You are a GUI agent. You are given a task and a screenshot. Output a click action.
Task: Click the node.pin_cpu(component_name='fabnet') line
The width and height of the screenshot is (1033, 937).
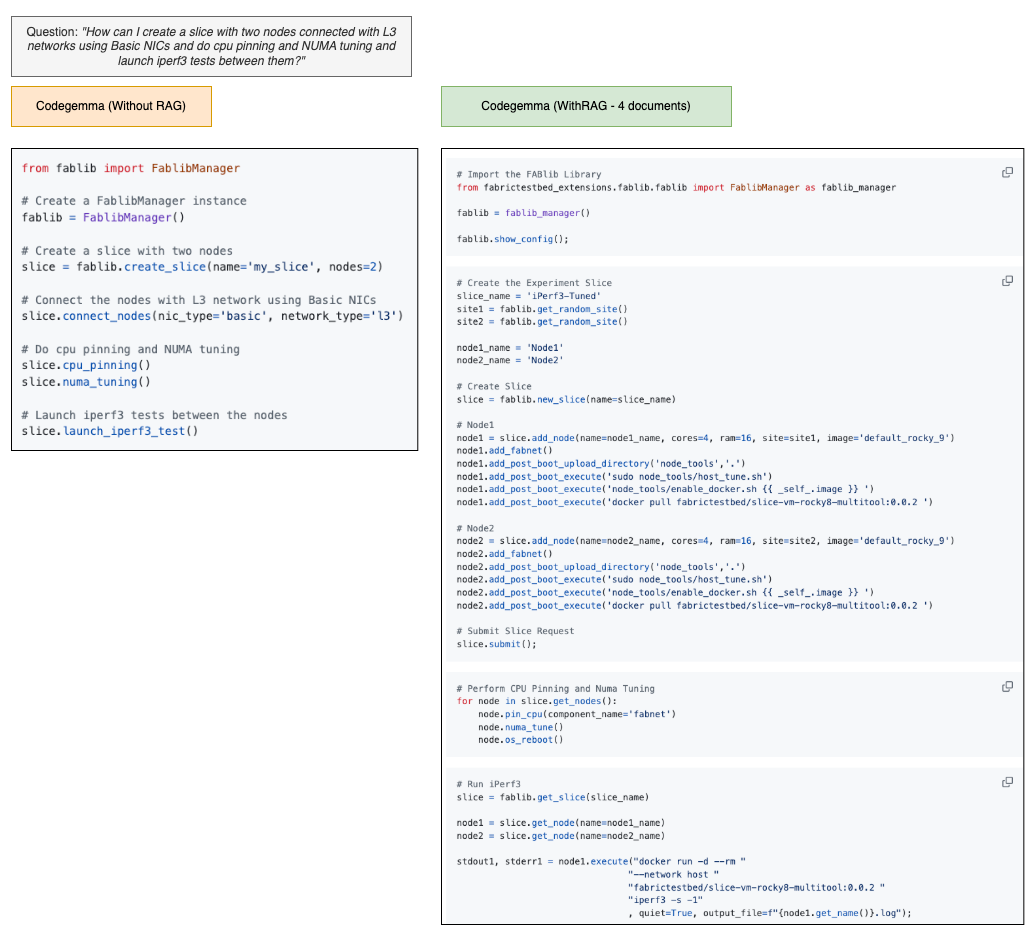[577, 714]
